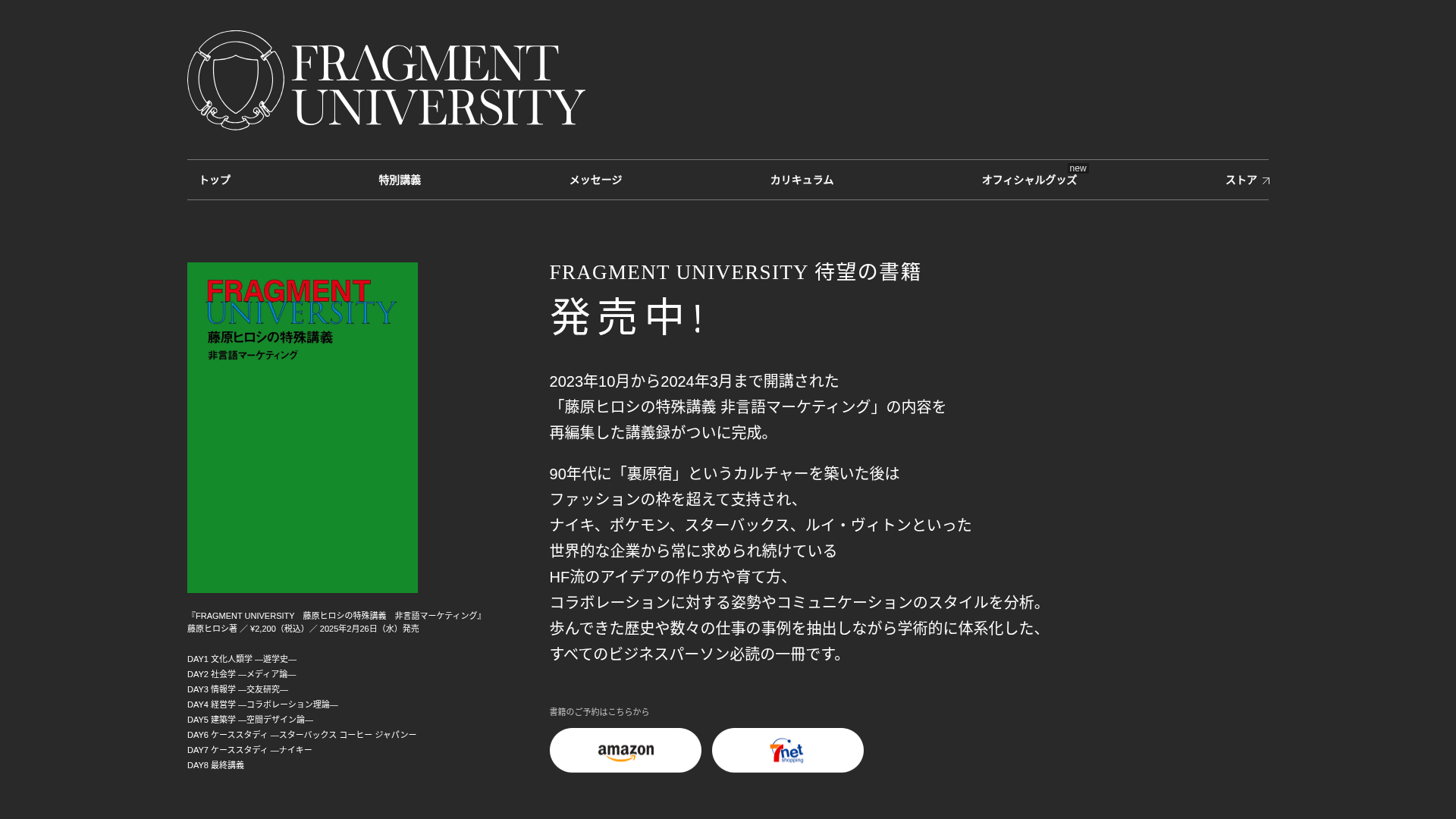
Task: Click the 書籍のご予約はこちらから label
Action: tap(600, 712)
